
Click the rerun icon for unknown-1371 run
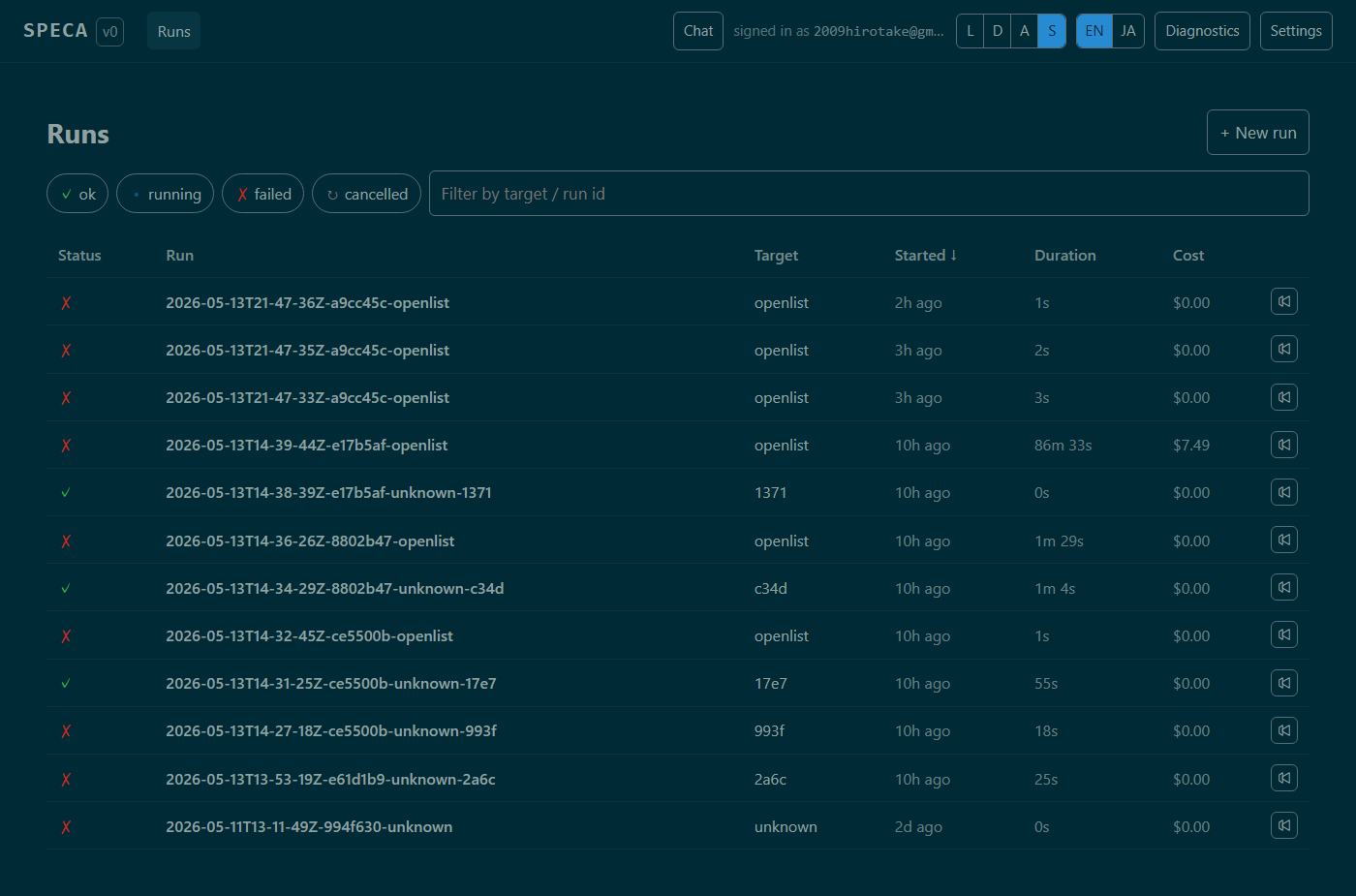pyautogui.click(x=1284, y=492)
